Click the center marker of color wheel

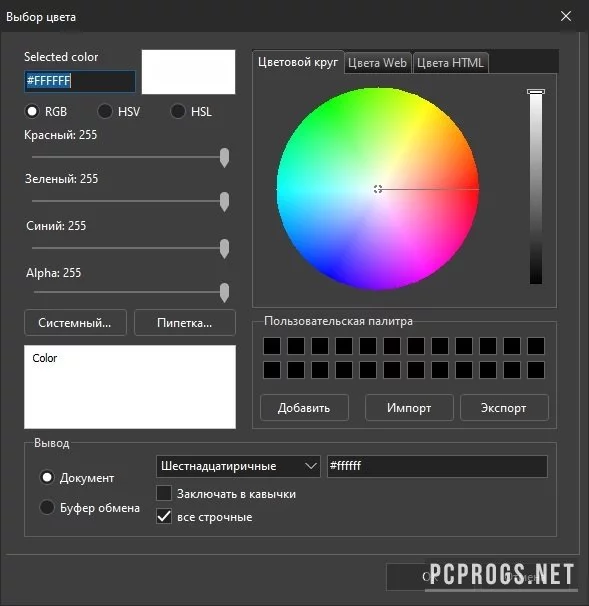click(x=378, y=189)
